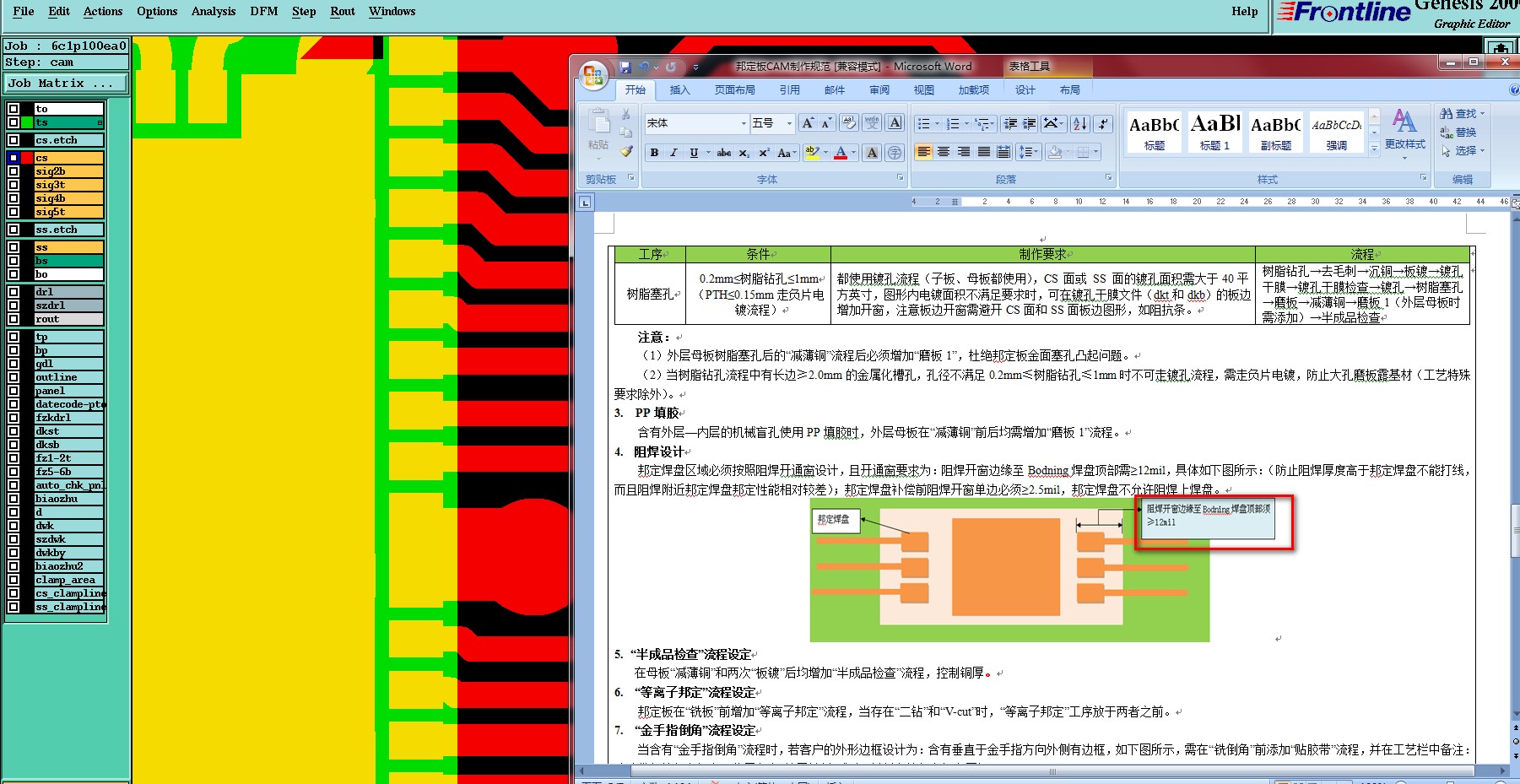
Task: Justify the paragraph text
Action: tap(983, 152)
